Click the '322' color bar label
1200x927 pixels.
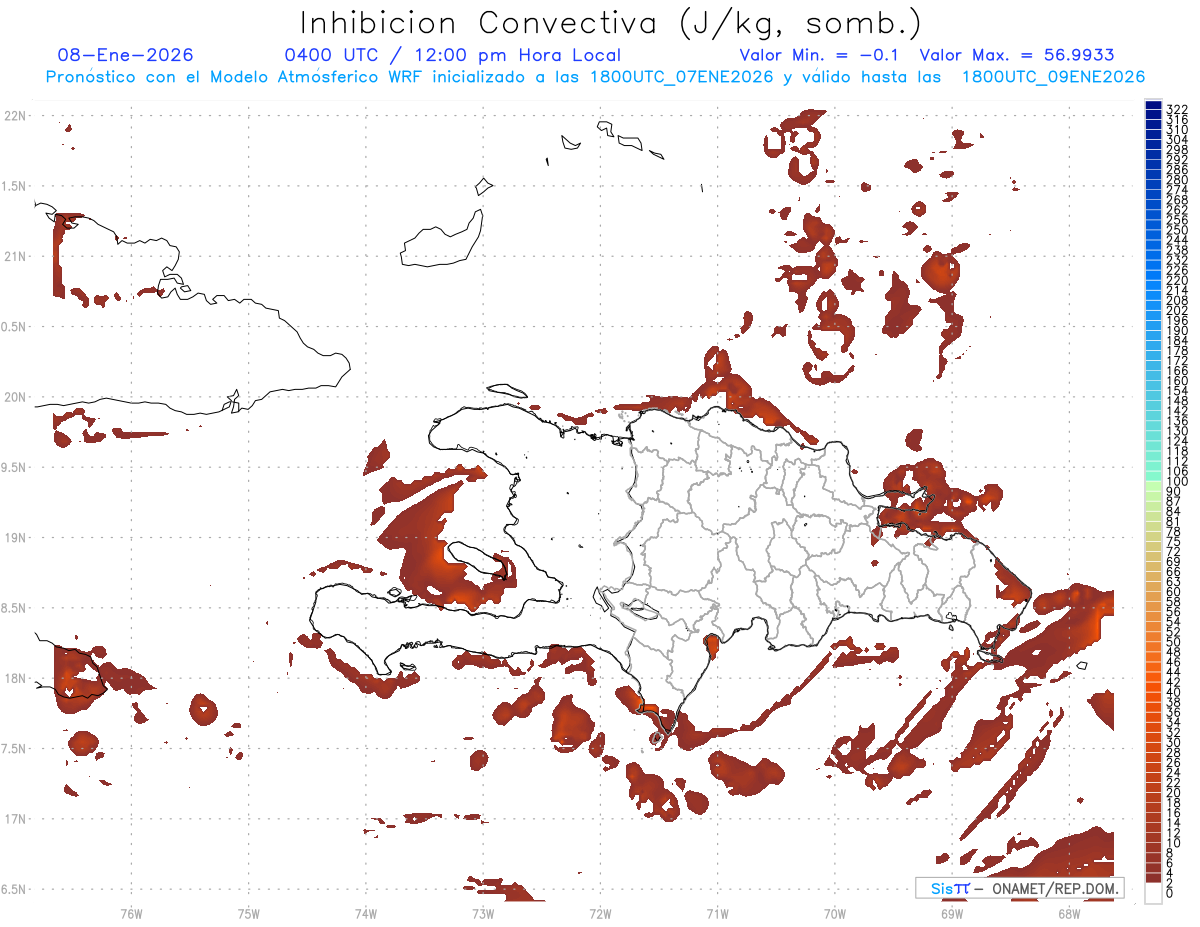[1177, 109]
